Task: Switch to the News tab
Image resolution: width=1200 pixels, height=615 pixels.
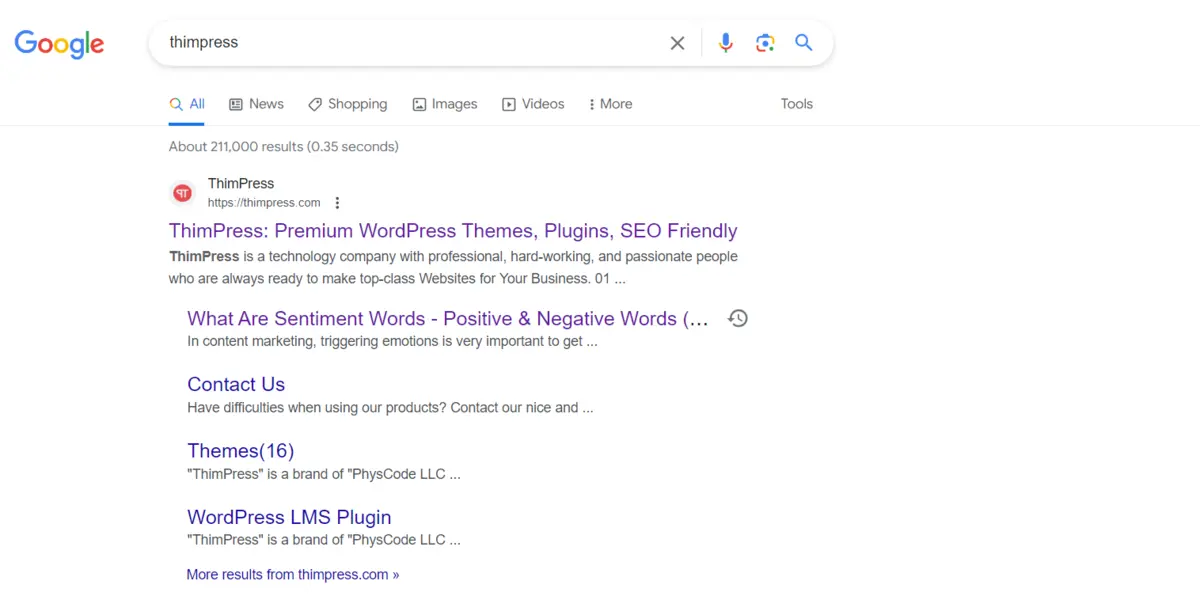Action: click(x=256, y=104)
